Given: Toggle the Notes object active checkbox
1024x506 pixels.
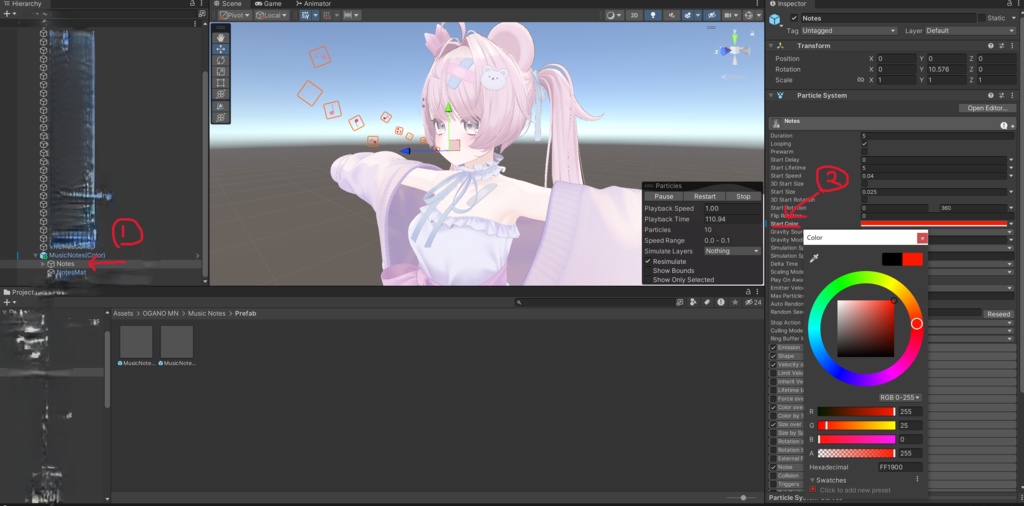Looking at the screenshot, I should pos(794,18).
